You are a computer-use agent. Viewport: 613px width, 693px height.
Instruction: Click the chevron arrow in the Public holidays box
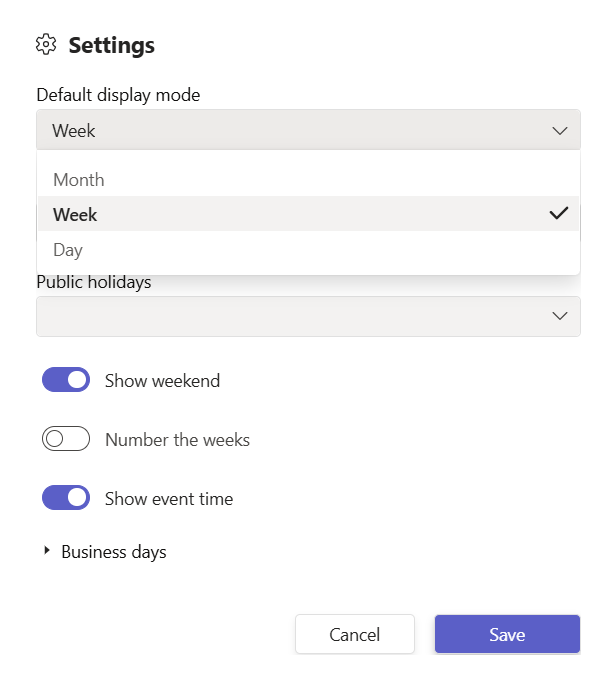pos(559,316)
